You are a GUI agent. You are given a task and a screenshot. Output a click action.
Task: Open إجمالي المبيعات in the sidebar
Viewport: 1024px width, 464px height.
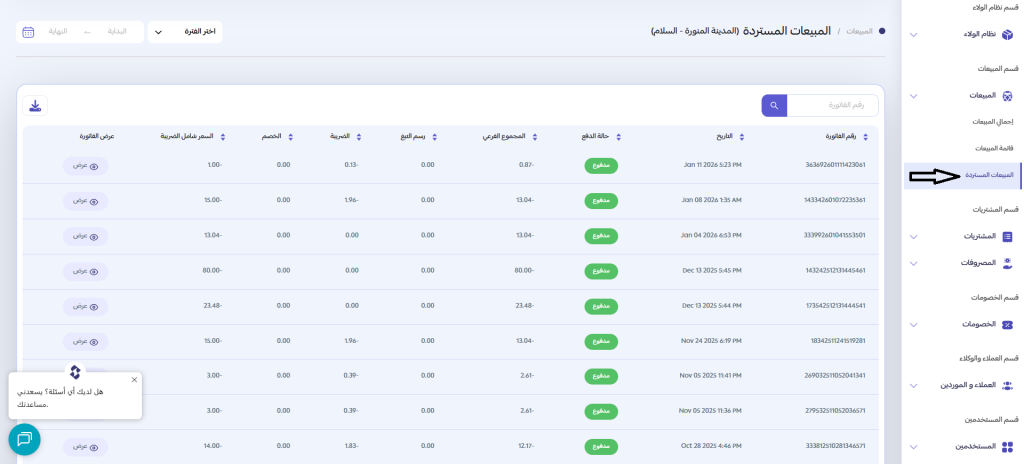[x=992, y=121]
